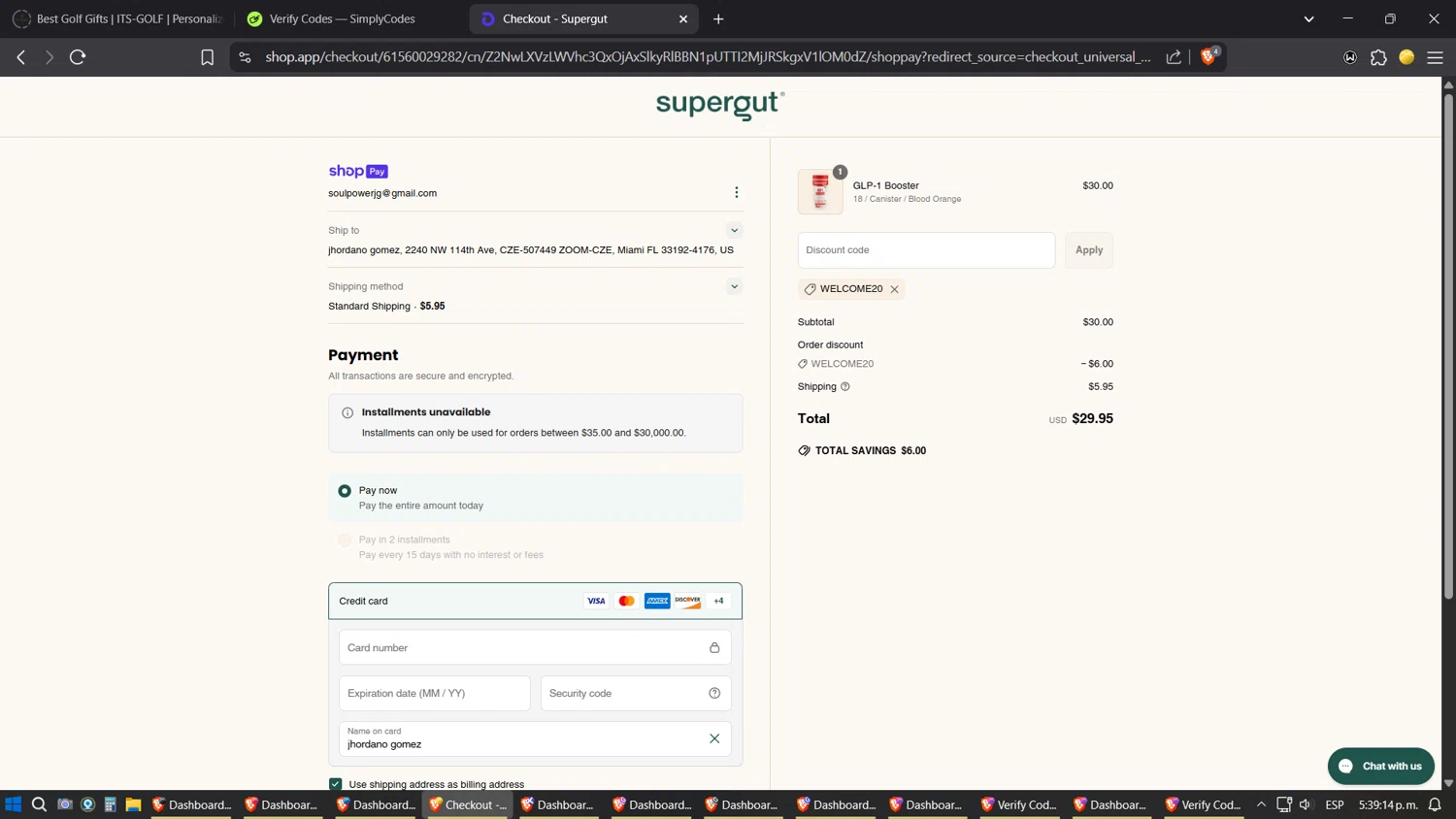1456x819 pixels.
Task: Click the Card number field
Action: pos(535,647)
